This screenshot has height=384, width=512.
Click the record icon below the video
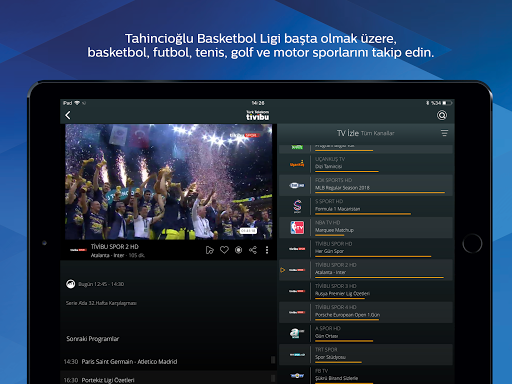[238, 250]
